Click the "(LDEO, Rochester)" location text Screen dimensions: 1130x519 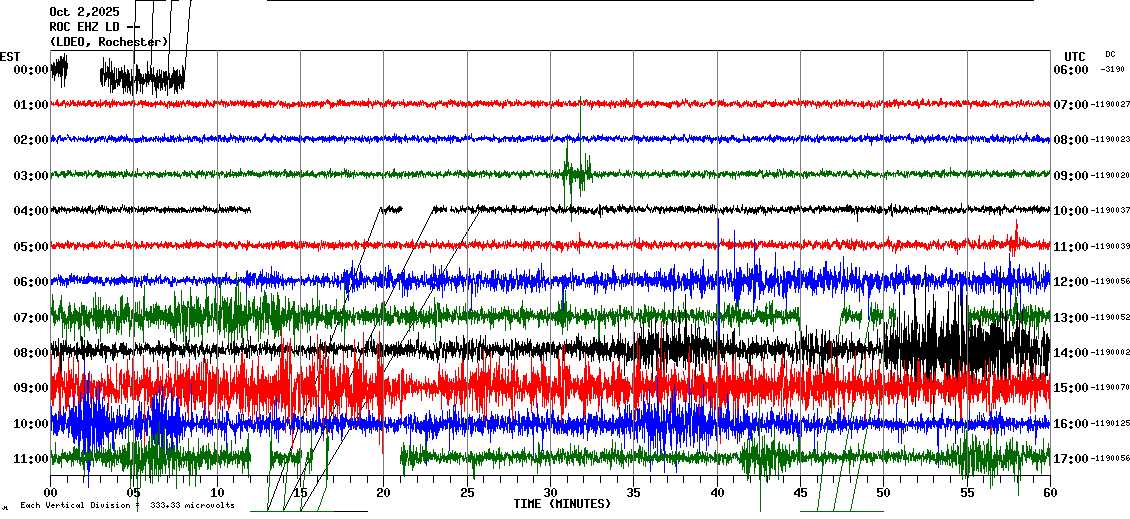[109, 41]
